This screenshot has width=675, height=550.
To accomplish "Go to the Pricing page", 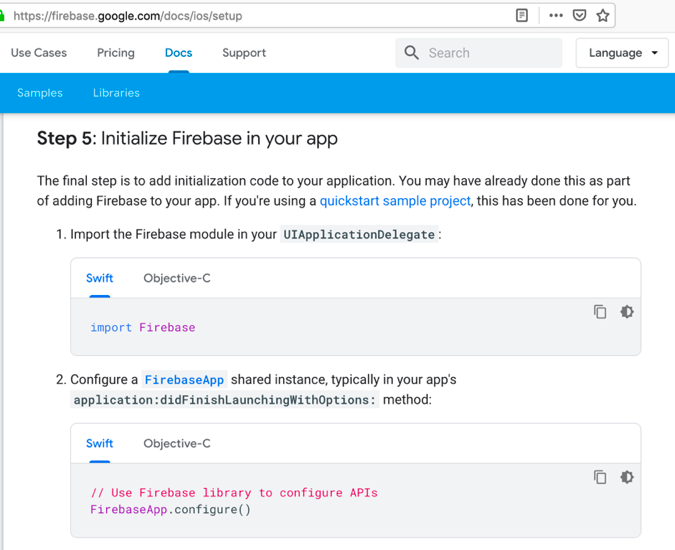I will (116, 53).
